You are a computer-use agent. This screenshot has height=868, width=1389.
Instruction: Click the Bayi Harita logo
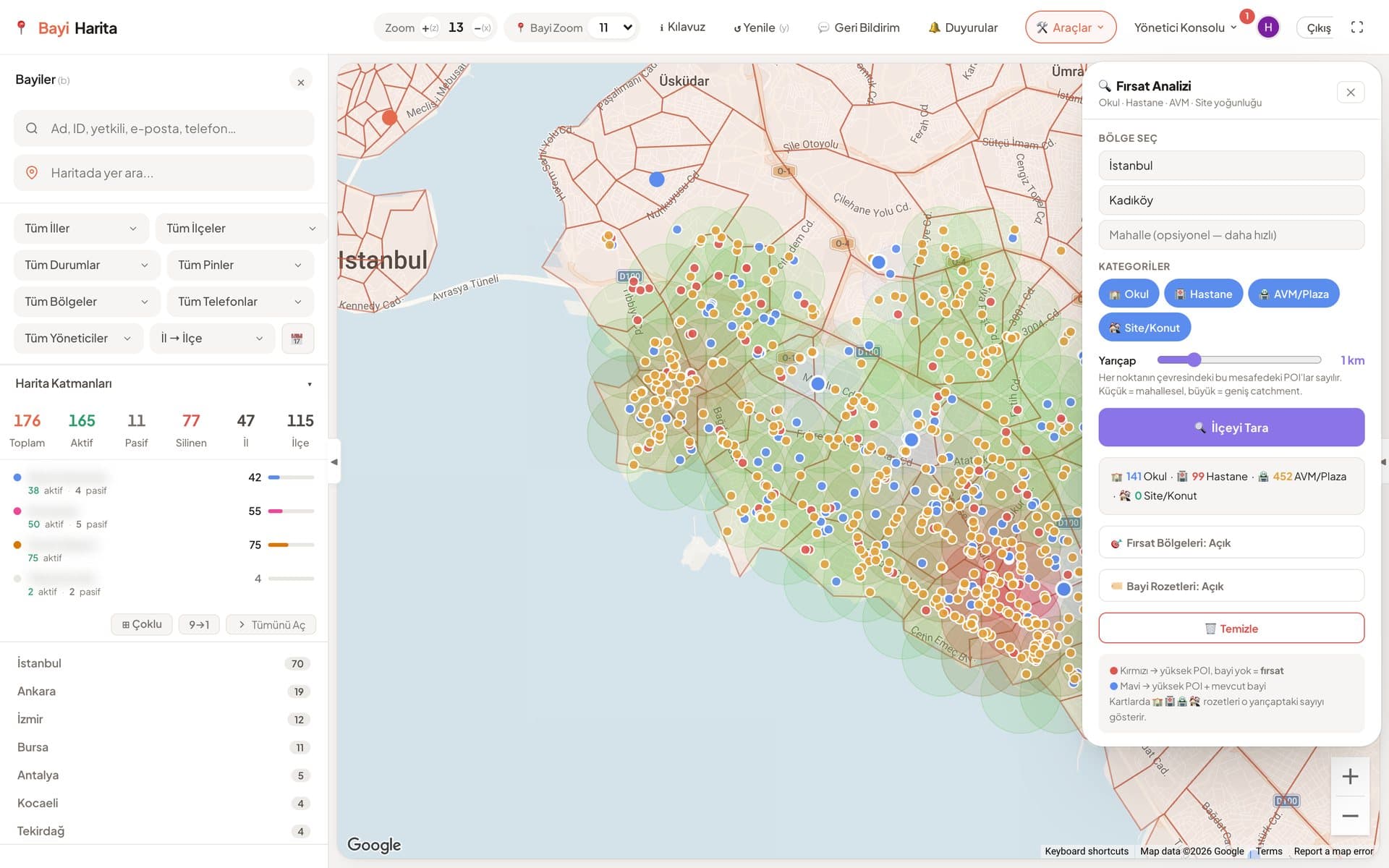[67, 28]
